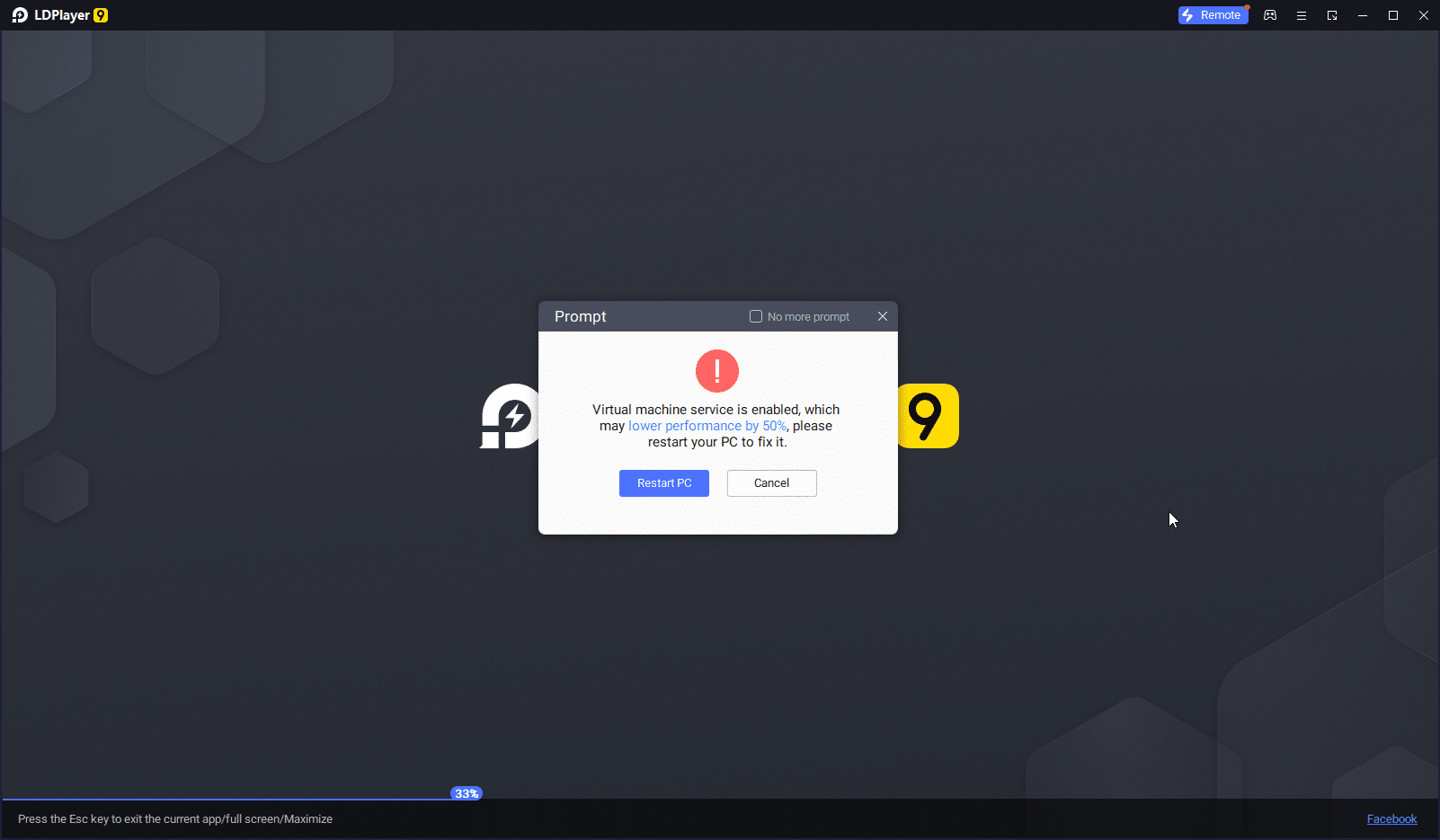Minimize the LDPlayer window
Image resolution: width=1440 pixels, height=840 pixels.
pos(1363,15)
